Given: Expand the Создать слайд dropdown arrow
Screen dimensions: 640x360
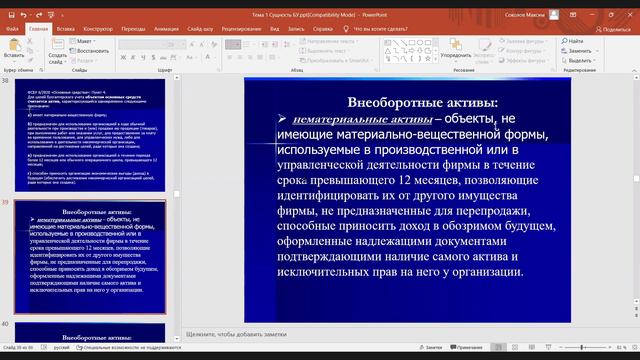Looking at the screenshot, I should coord(65,62).
